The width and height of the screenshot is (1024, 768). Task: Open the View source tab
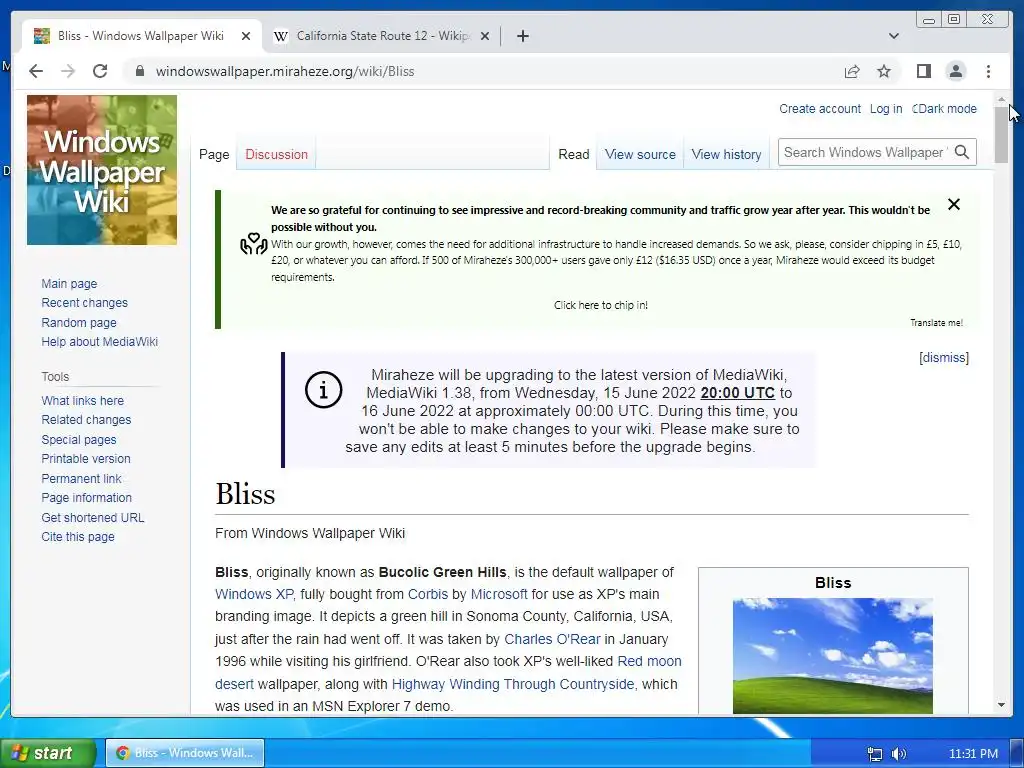point(640,155)
